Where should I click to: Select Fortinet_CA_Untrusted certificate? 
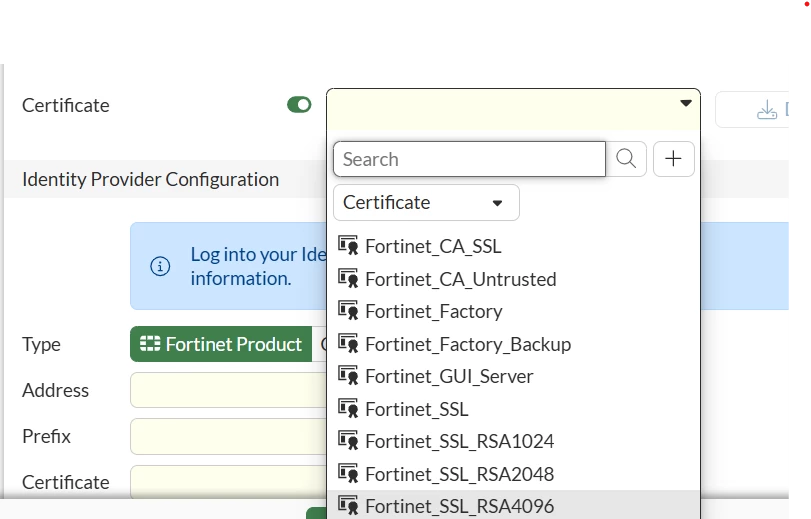point(513,279)
